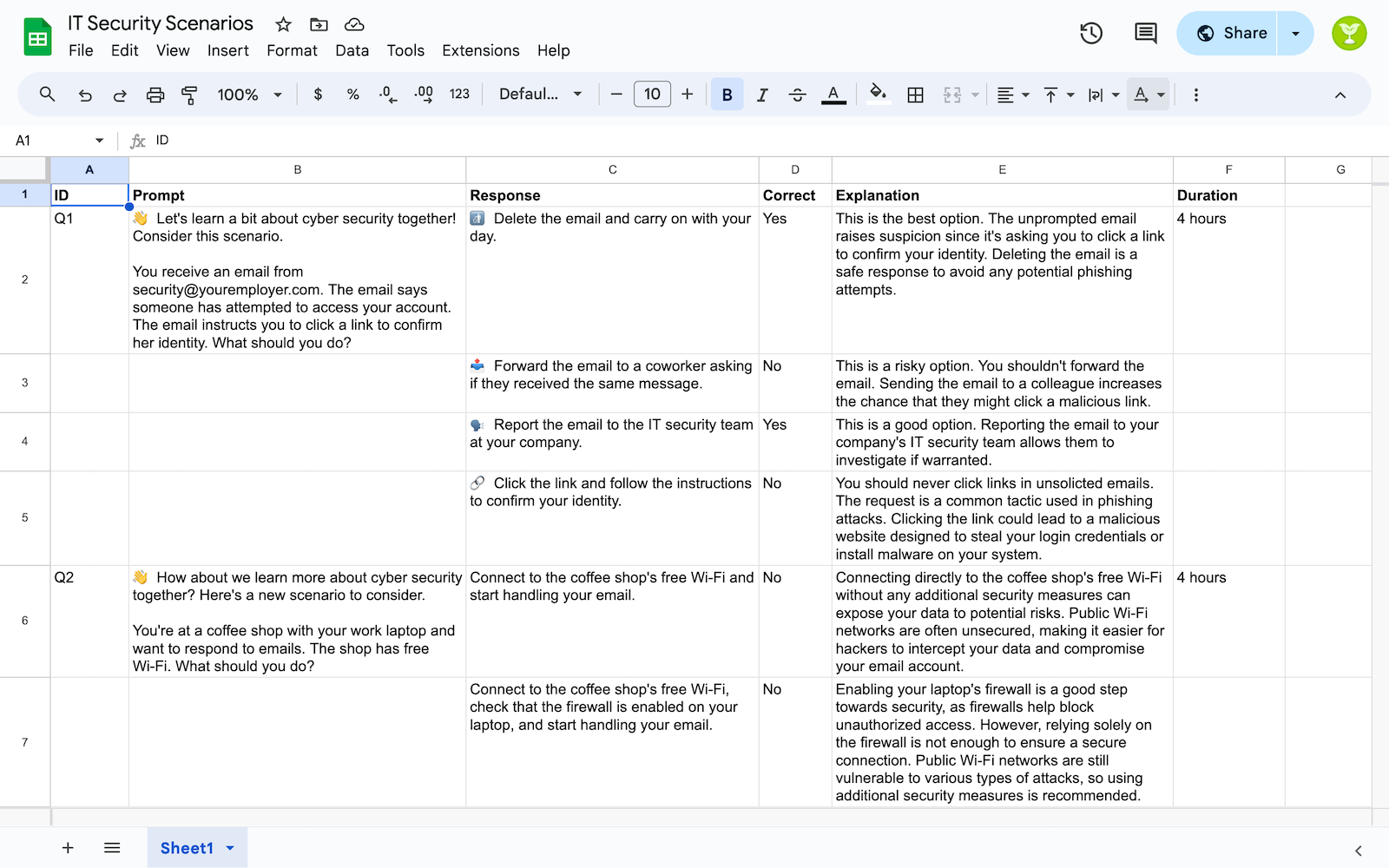Open version history clock icon
Viewport: 1389px width, 868px height.
1091,33
